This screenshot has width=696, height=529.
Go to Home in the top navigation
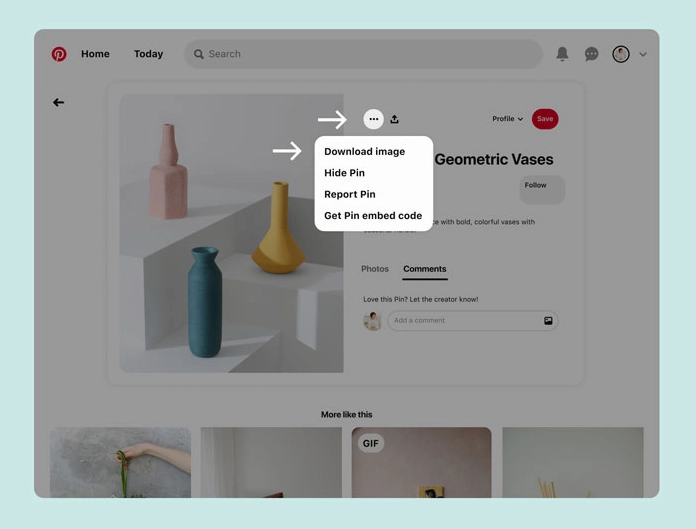click(x=95, y=54)
